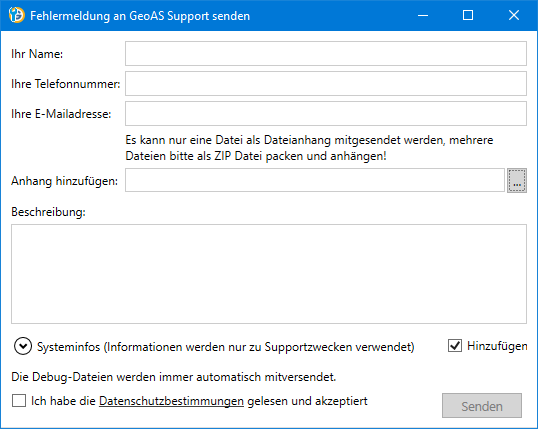Viewport: 538px width, 429px height.
Task: Maximize the Fehlermeldung window
Action: (468, 15)
